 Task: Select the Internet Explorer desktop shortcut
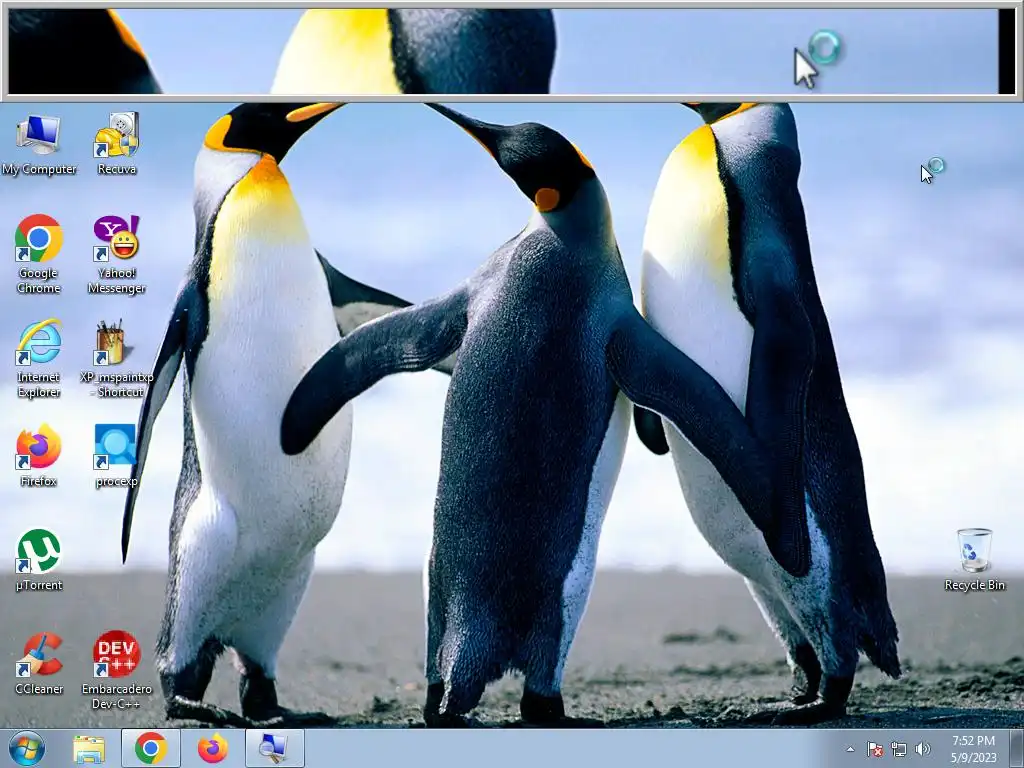39,359
